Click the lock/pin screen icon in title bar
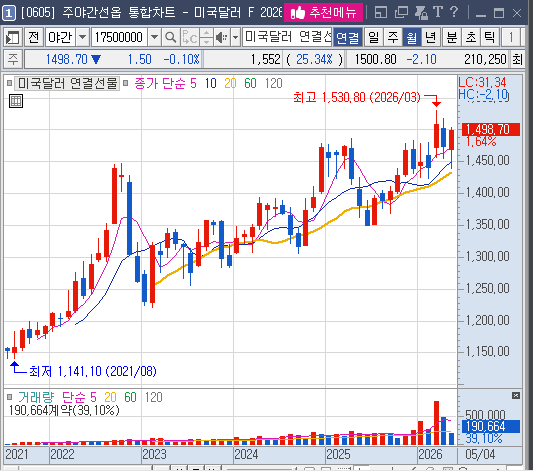The image size is (533, 471). (421, 13)
